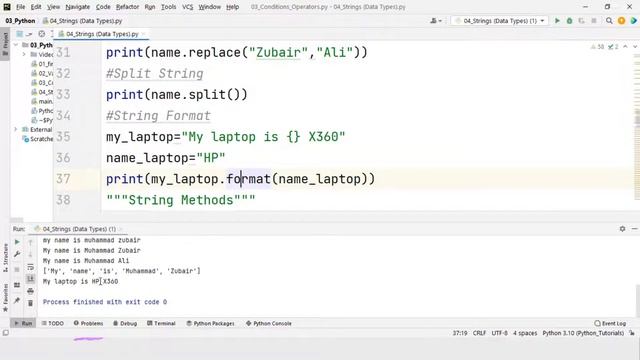Open the run configuration dropdown 04_Strings (Data Types) (1)
This screenshot has width=640, height=360.
(499, 20)
